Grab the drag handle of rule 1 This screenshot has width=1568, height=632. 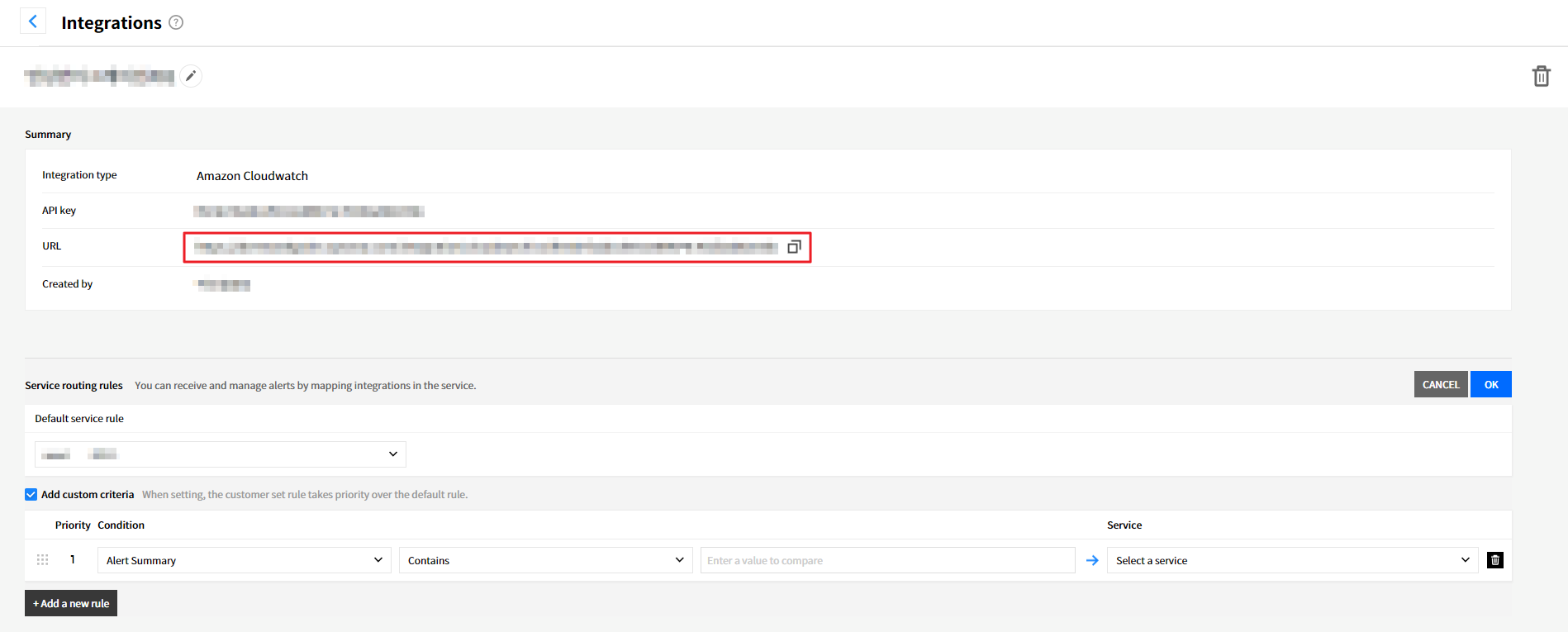pos(43,560)
